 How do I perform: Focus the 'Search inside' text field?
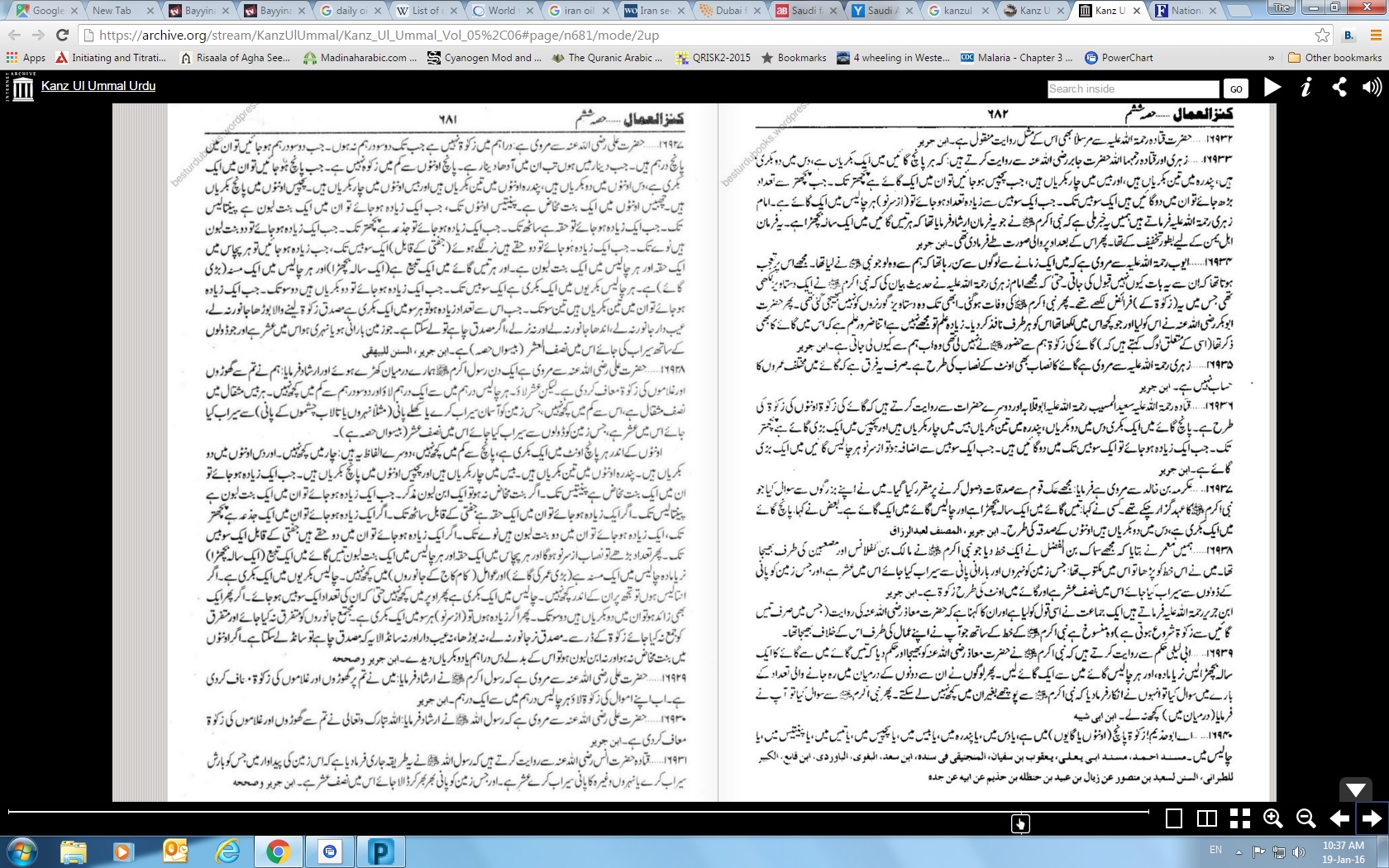pos(1133,88)
